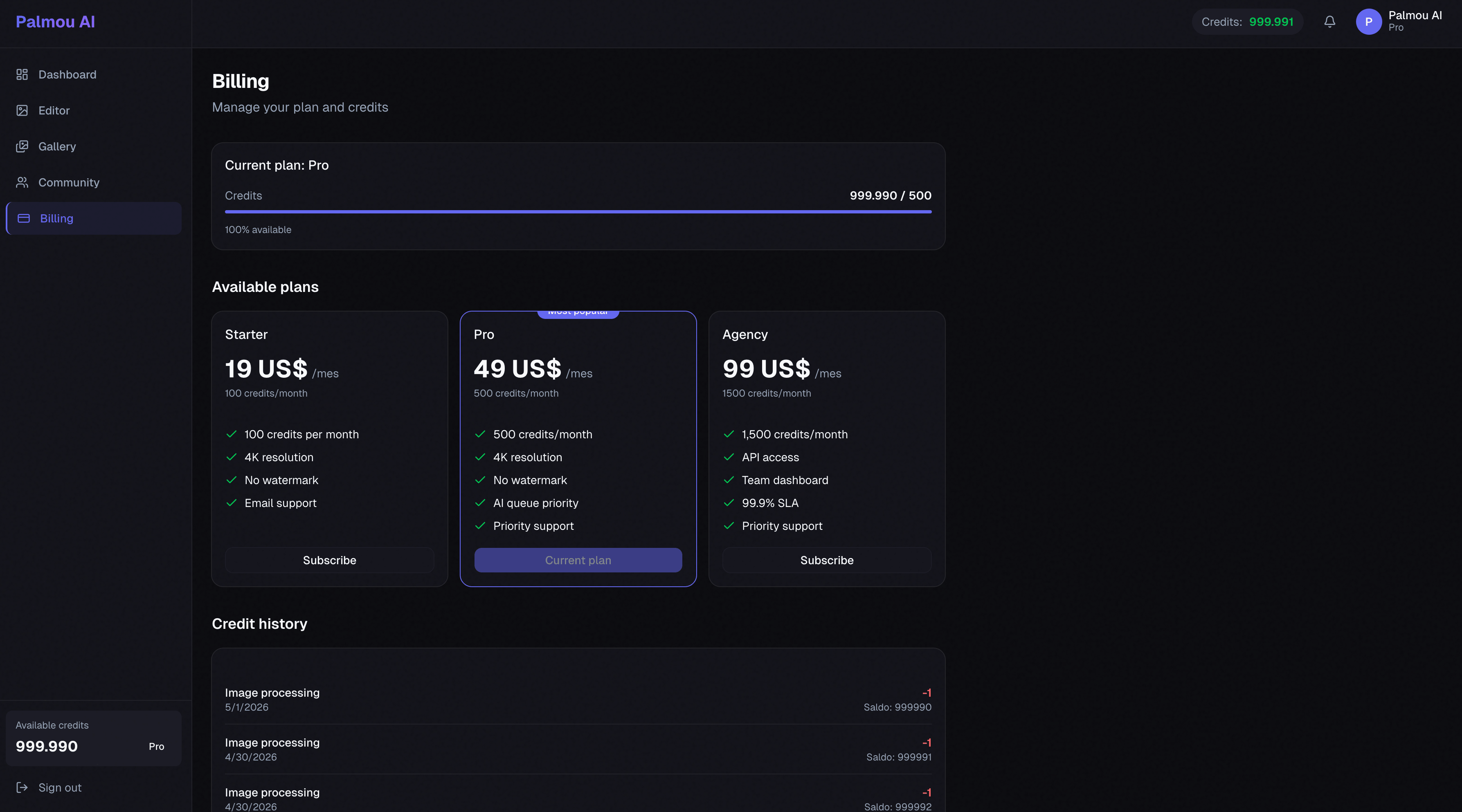Click the Community people icon

22,182
